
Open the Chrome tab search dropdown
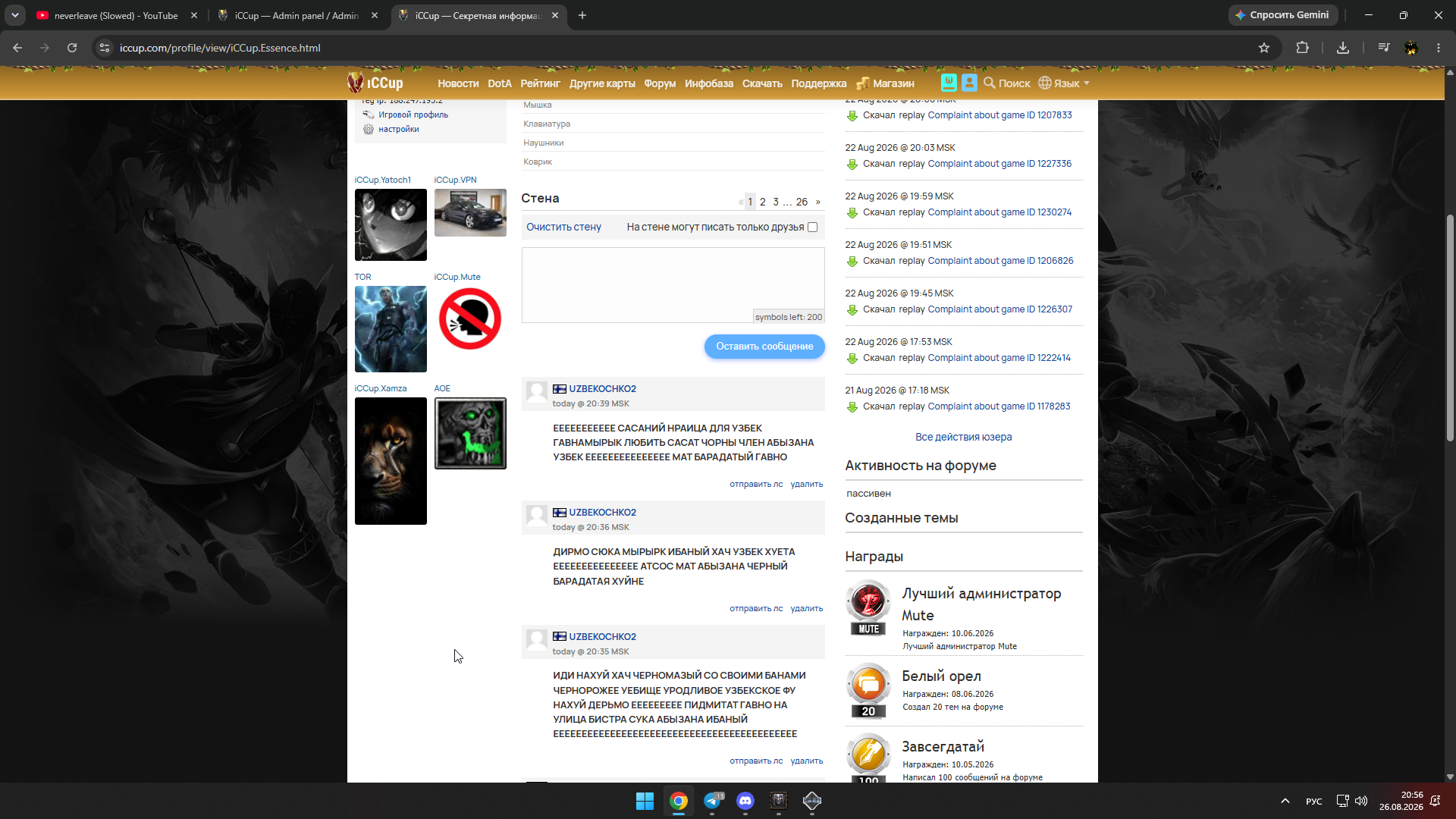(x=15, y=15)
